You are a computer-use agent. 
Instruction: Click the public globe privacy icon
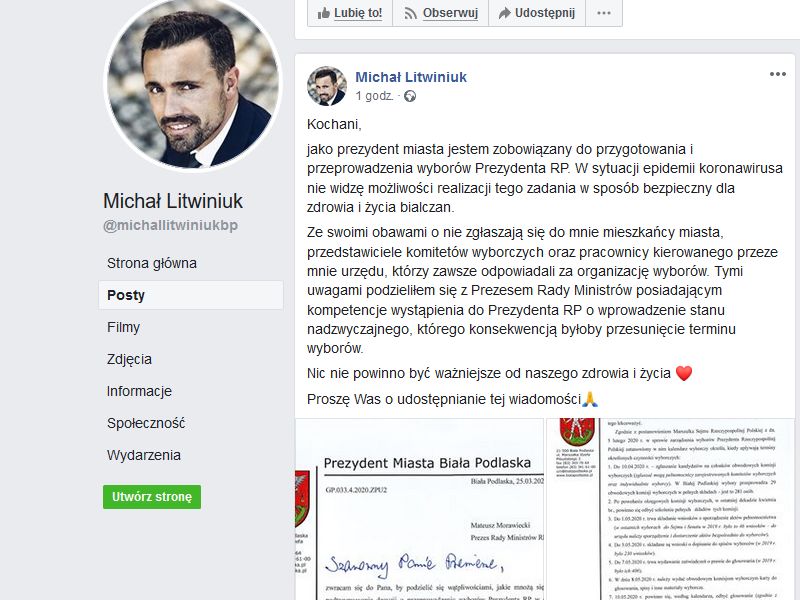point(410,96)
